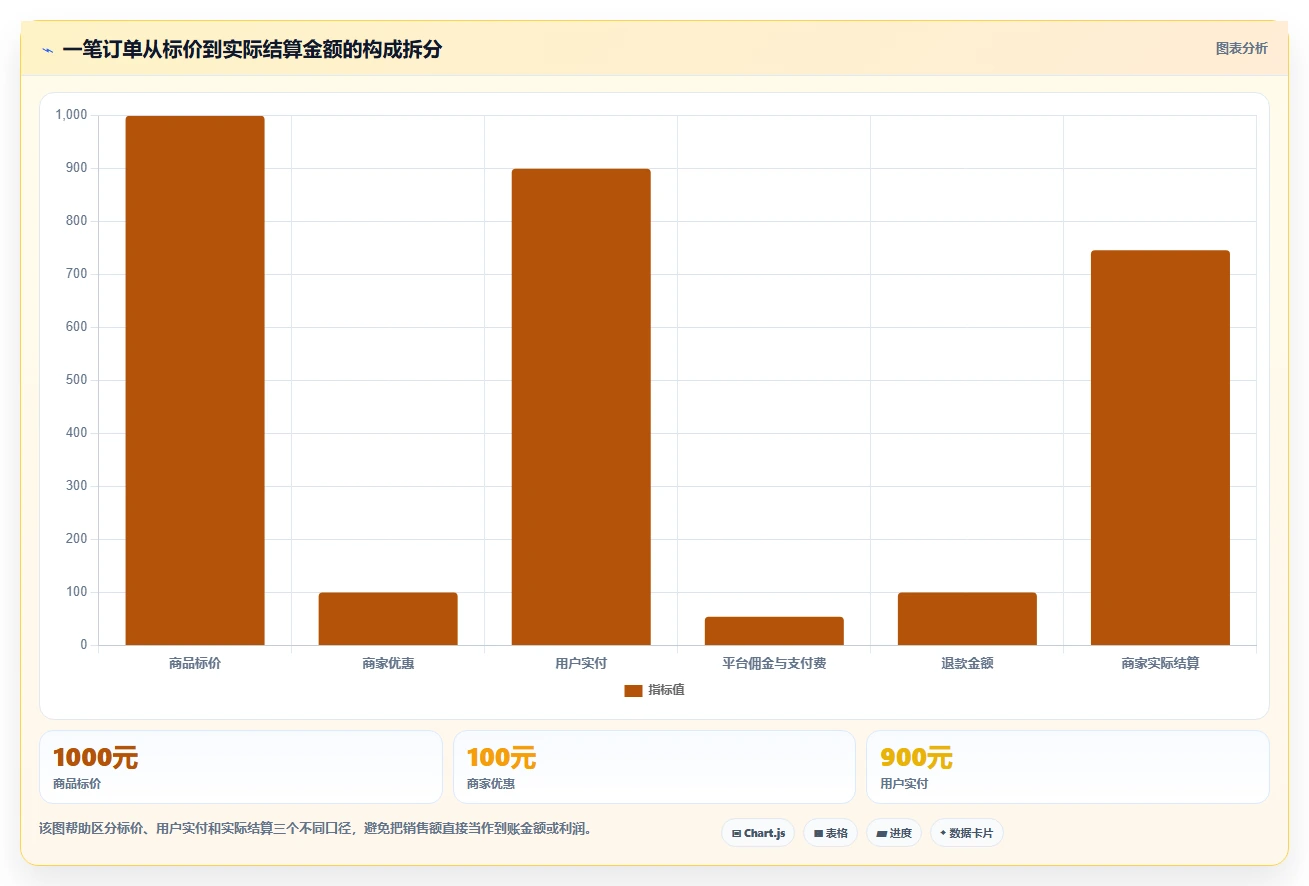Open the 100元 商家优惠 data card
Screen dimensions: 1309x886
654,767
